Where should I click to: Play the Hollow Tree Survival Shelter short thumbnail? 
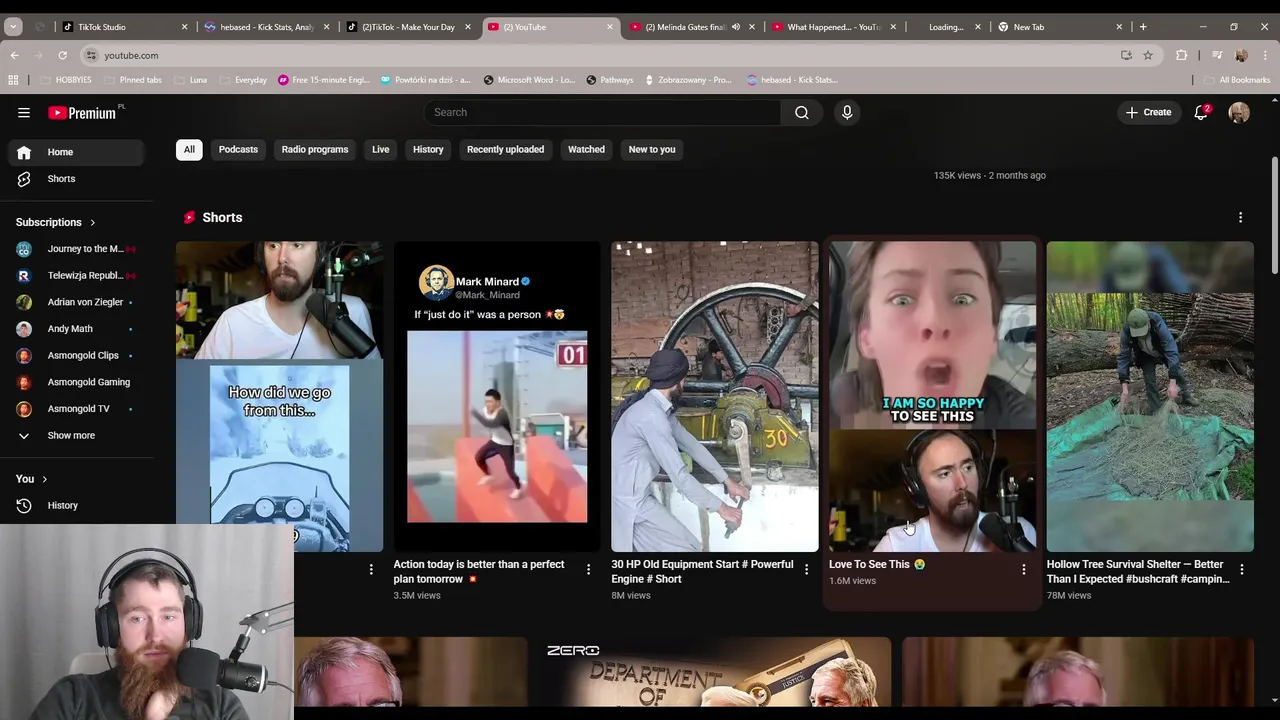tap(1150, 396)
